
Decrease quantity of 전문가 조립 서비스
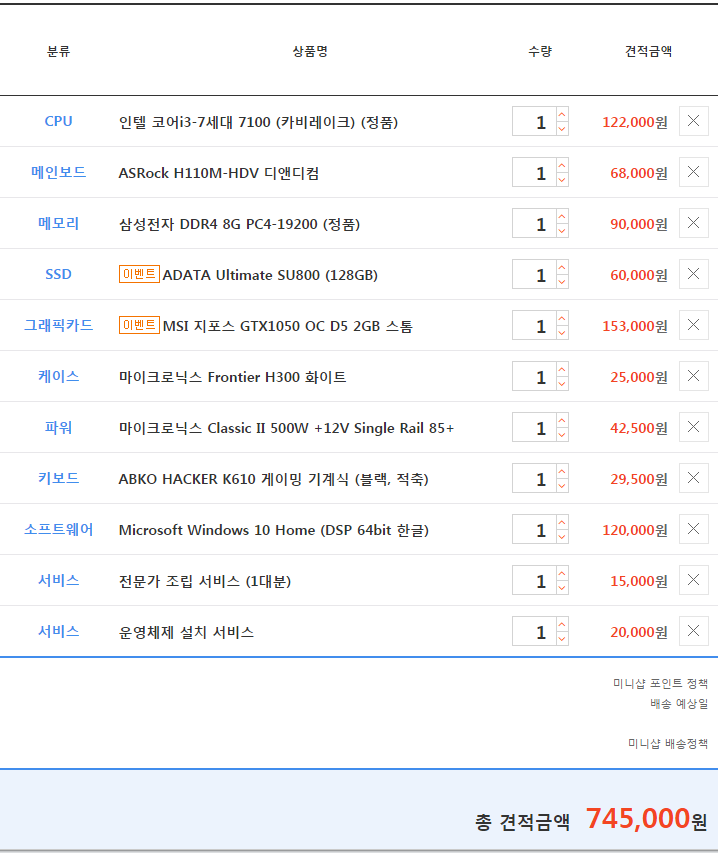[562, 588]
